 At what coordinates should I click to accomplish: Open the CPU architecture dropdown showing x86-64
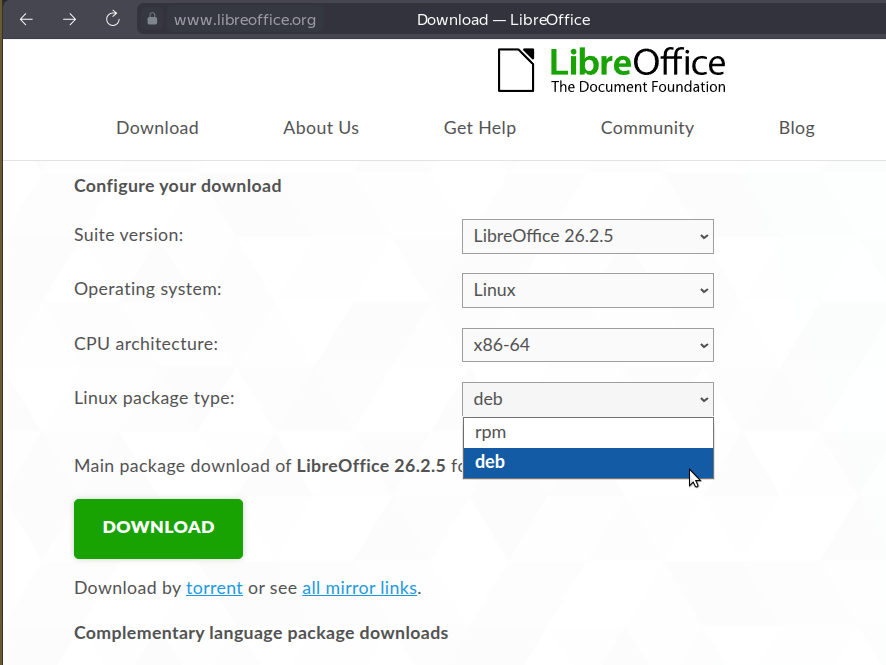point(588,345)
